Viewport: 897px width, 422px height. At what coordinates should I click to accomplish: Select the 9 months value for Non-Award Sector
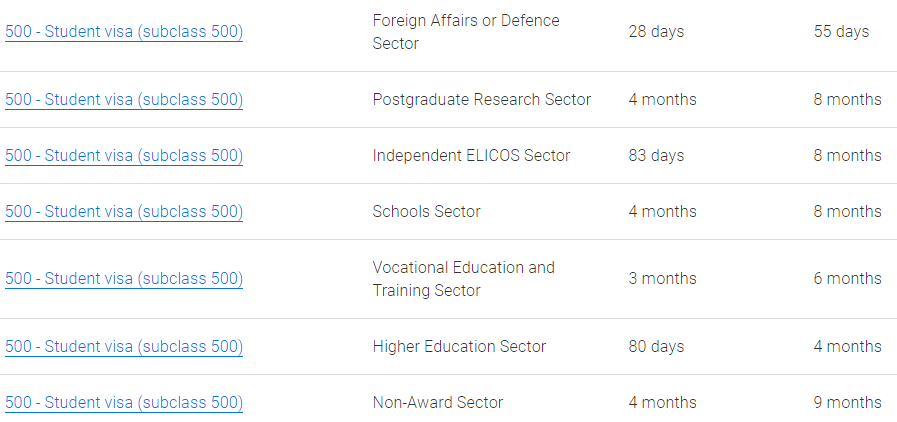(x=847, y=403)
